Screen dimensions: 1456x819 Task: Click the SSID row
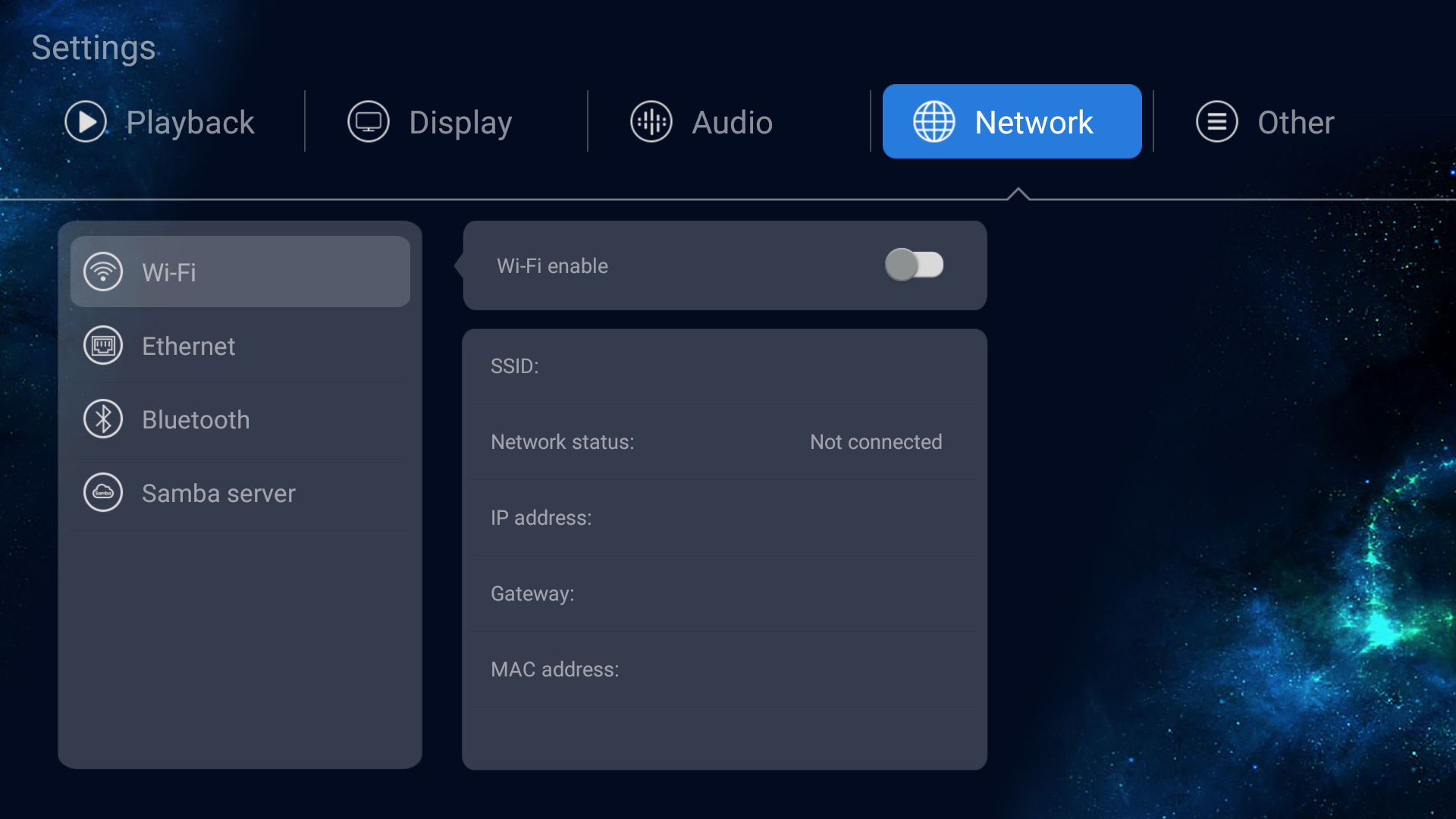(x=724, y=366)
